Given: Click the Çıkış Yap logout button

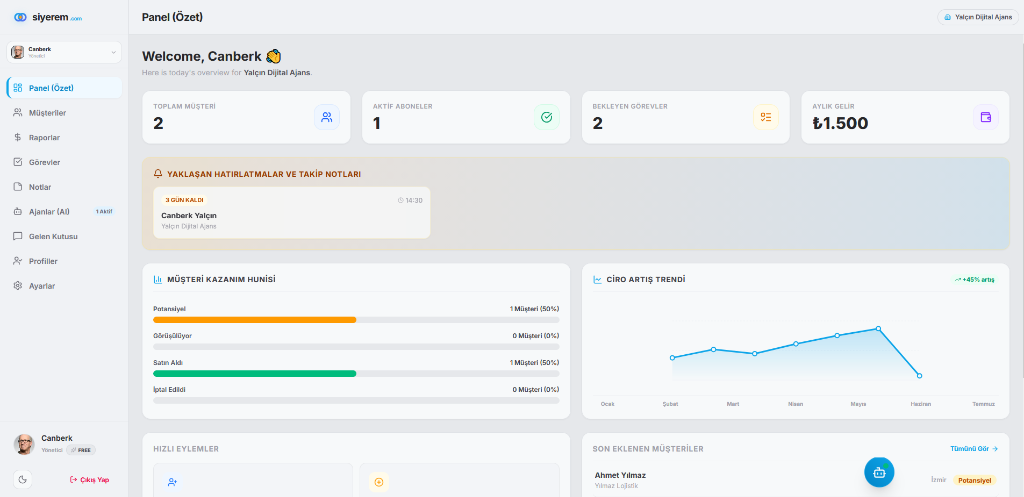Looking at the screenshot, I should [x=89, y=479].
